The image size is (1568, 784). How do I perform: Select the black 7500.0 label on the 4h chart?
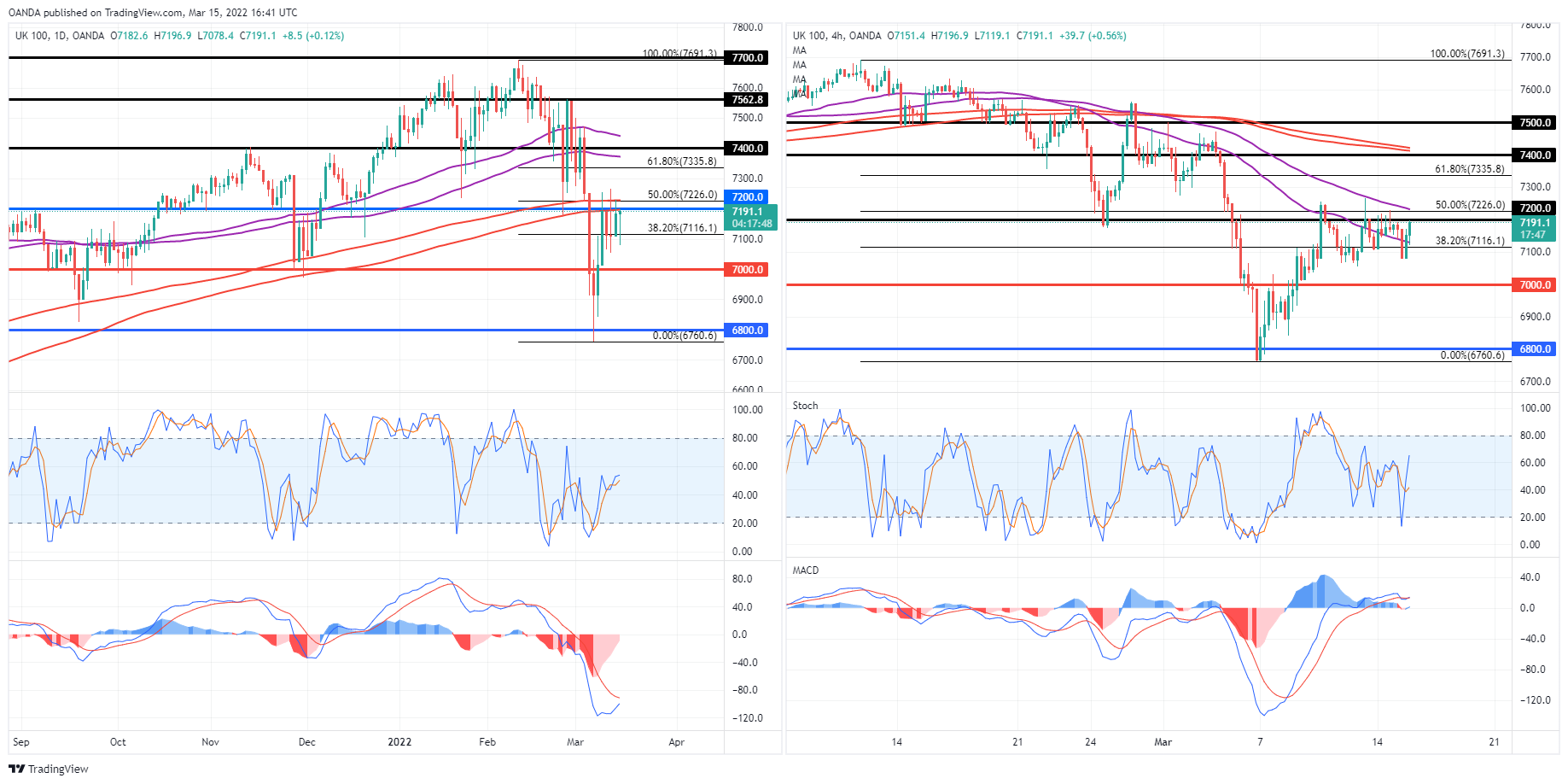1535,123
